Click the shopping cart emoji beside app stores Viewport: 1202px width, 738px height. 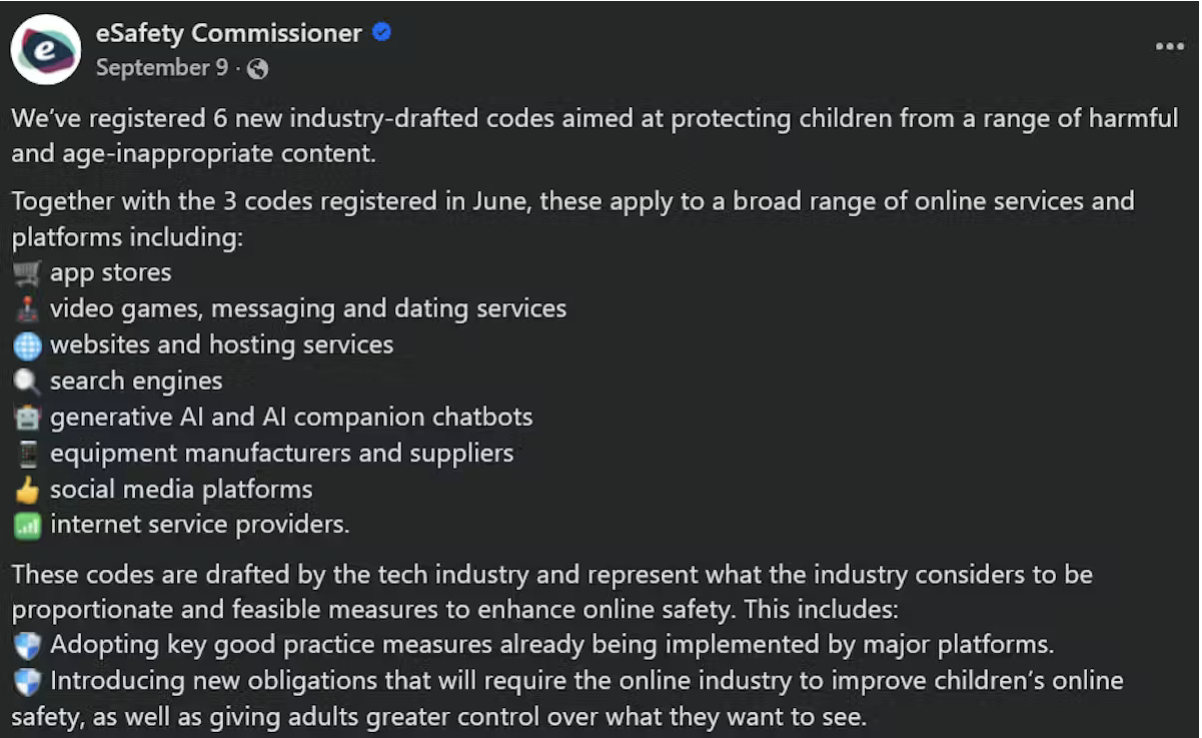click(x=27, y=273)
